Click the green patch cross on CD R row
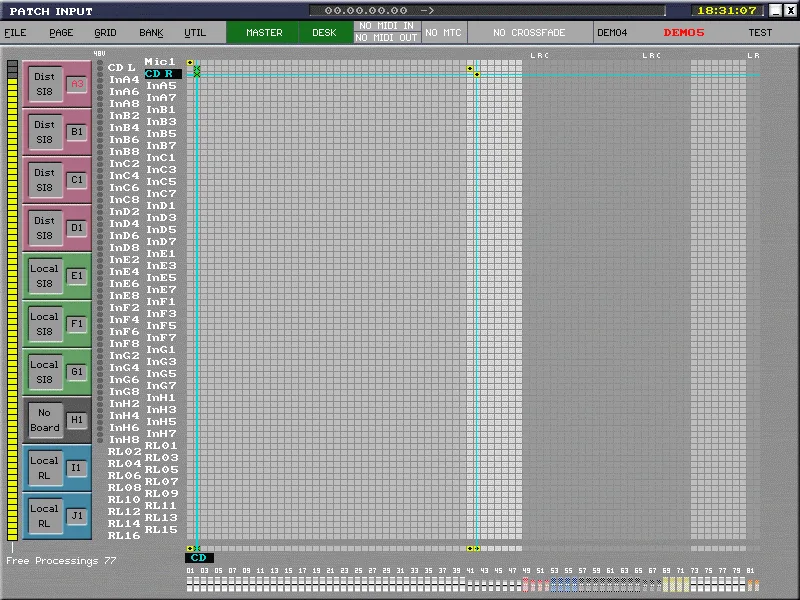This screenshot has width=800, height=600. point(197,74)
